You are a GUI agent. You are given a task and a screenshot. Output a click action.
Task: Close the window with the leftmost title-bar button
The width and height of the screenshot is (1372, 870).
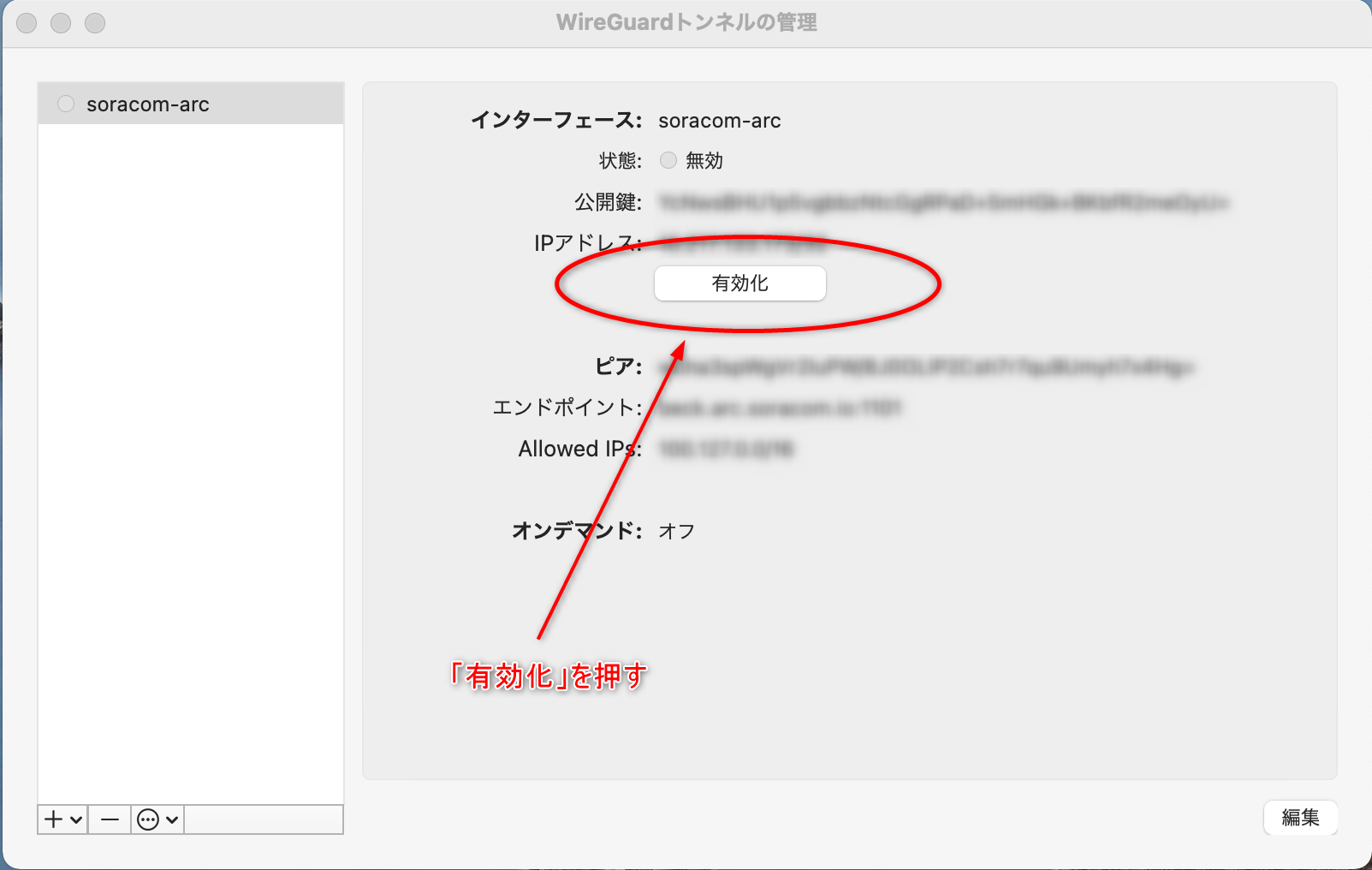point(27,23)
